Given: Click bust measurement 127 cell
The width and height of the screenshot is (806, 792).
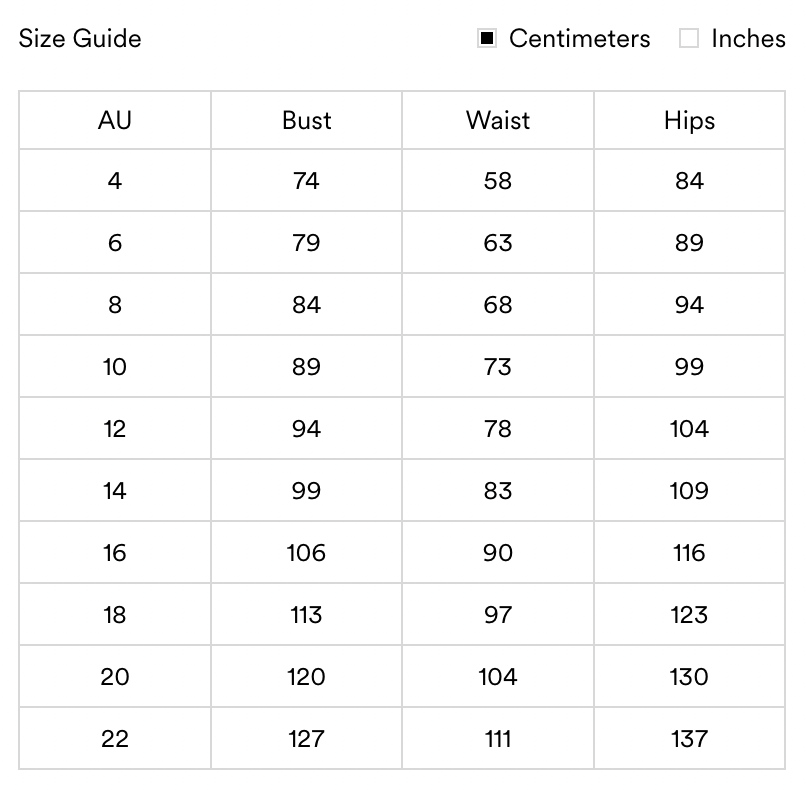Looking at the screenshot, I should coord(306,739).
